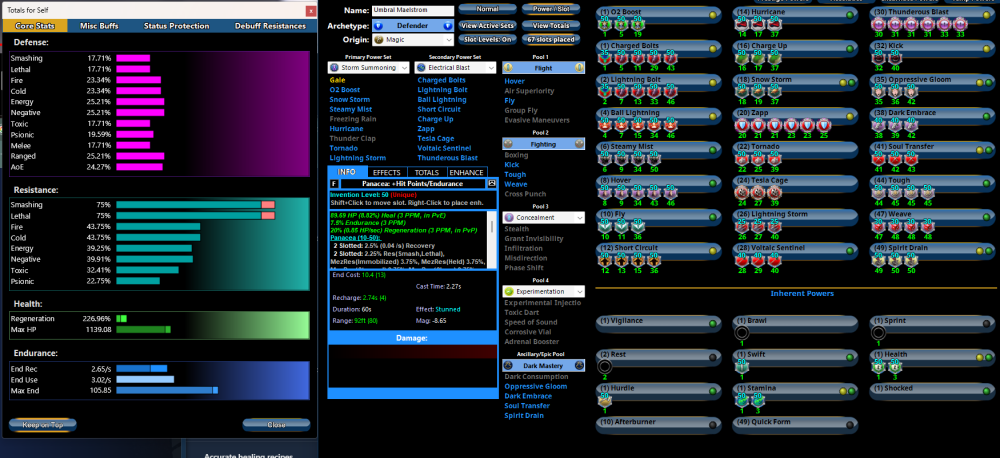Select Spirit Drain enhancement slot numbered 49
This screenshot has height=458, width=1000.
click(879, 260)
